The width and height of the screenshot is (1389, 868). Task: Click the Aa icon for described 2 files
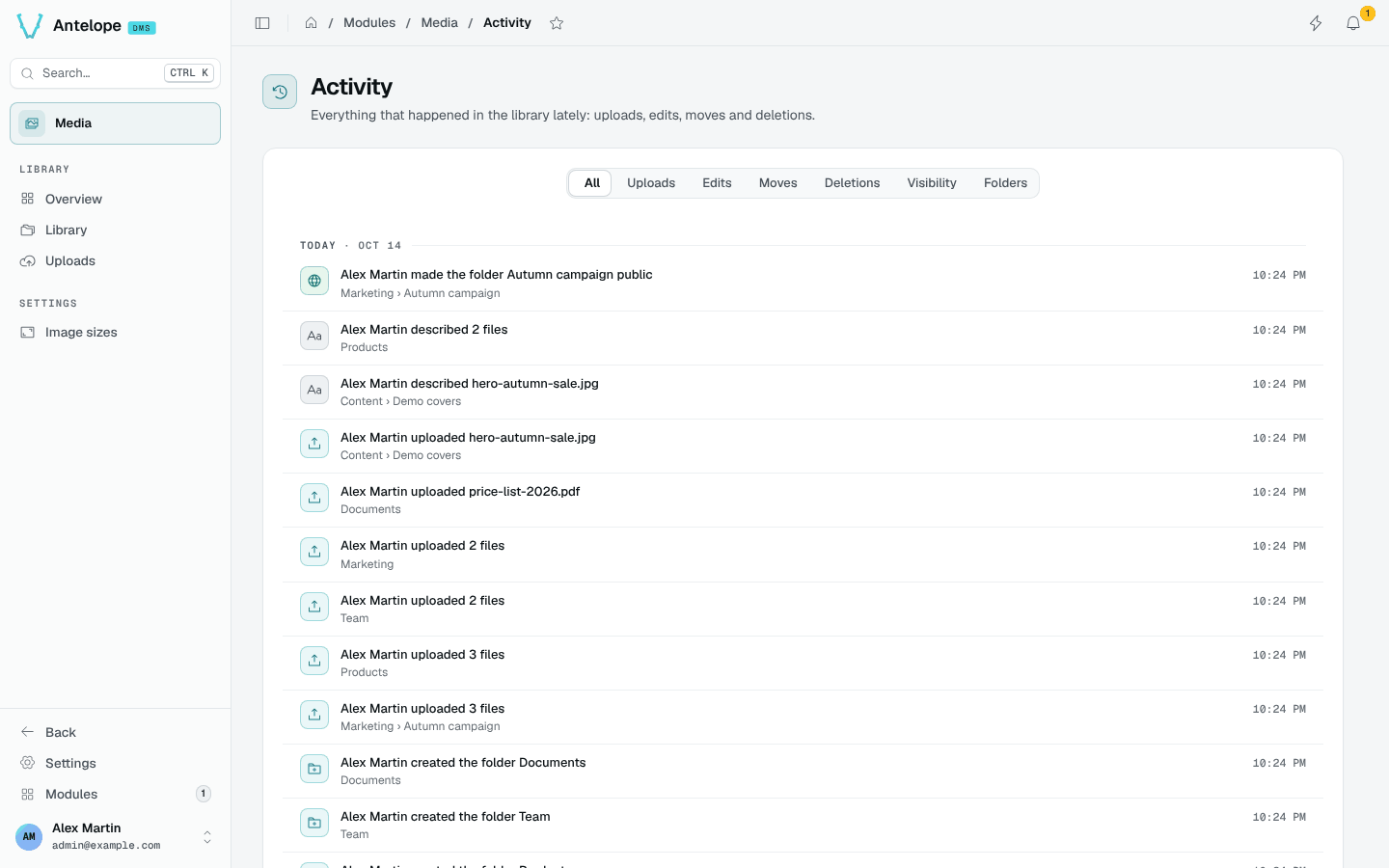click(314, 336)
